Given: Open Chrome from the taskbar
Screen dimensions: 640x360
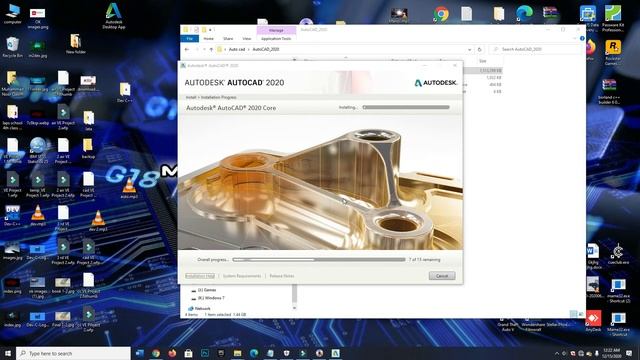Looking at the screenshot, I should (156, 353).
